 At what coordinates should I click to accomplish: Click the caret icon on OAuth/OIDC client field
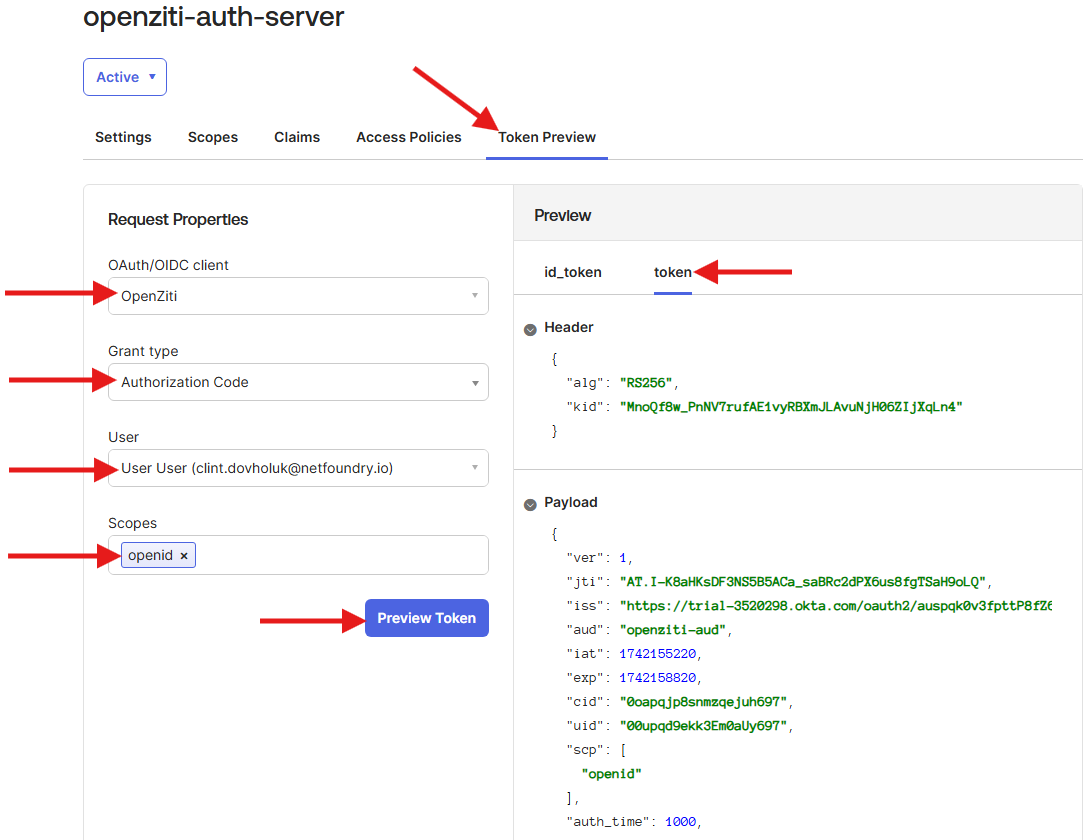click(x=474, y=295)
